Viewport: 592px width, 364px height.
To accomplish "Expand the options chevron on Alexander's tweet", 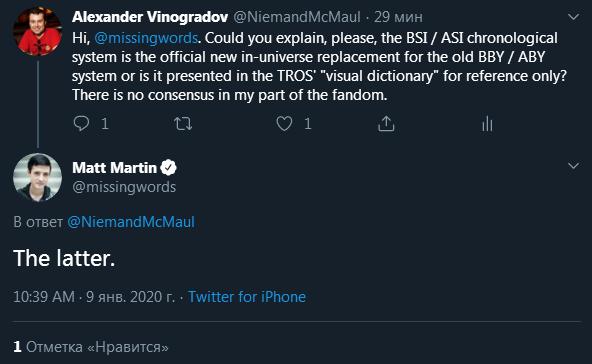I will pos(574,17).
